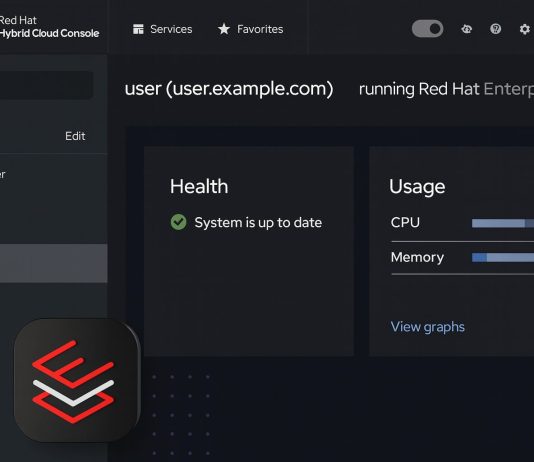Click the eye icon in the header
The height and width of the screenshot is (462, 534).
point(467,29)
